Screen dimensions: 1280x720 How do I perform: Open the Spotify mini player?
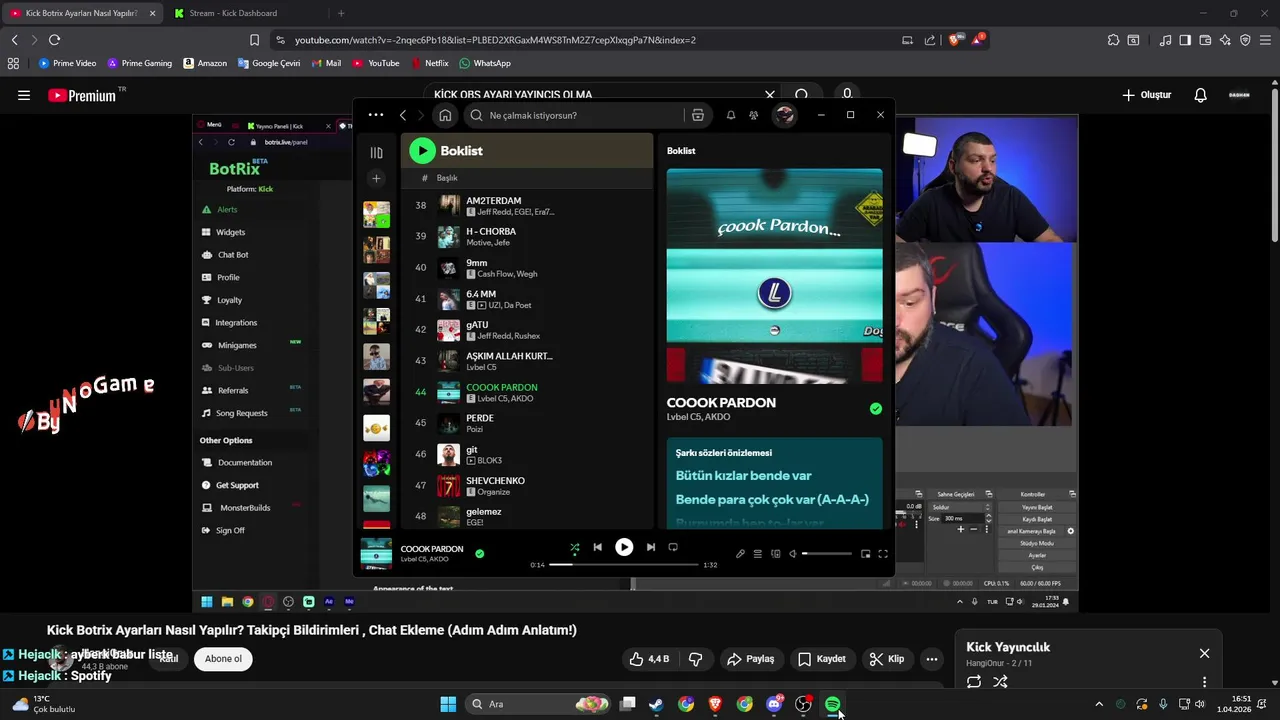click(x=865, y=553)
